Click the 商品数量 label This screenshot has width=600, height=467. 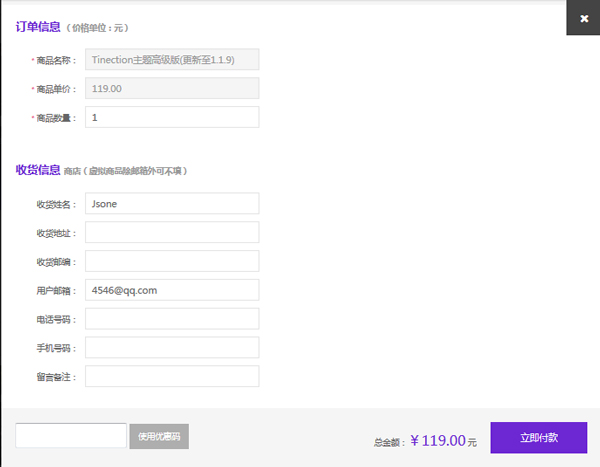tap(56, 118)
